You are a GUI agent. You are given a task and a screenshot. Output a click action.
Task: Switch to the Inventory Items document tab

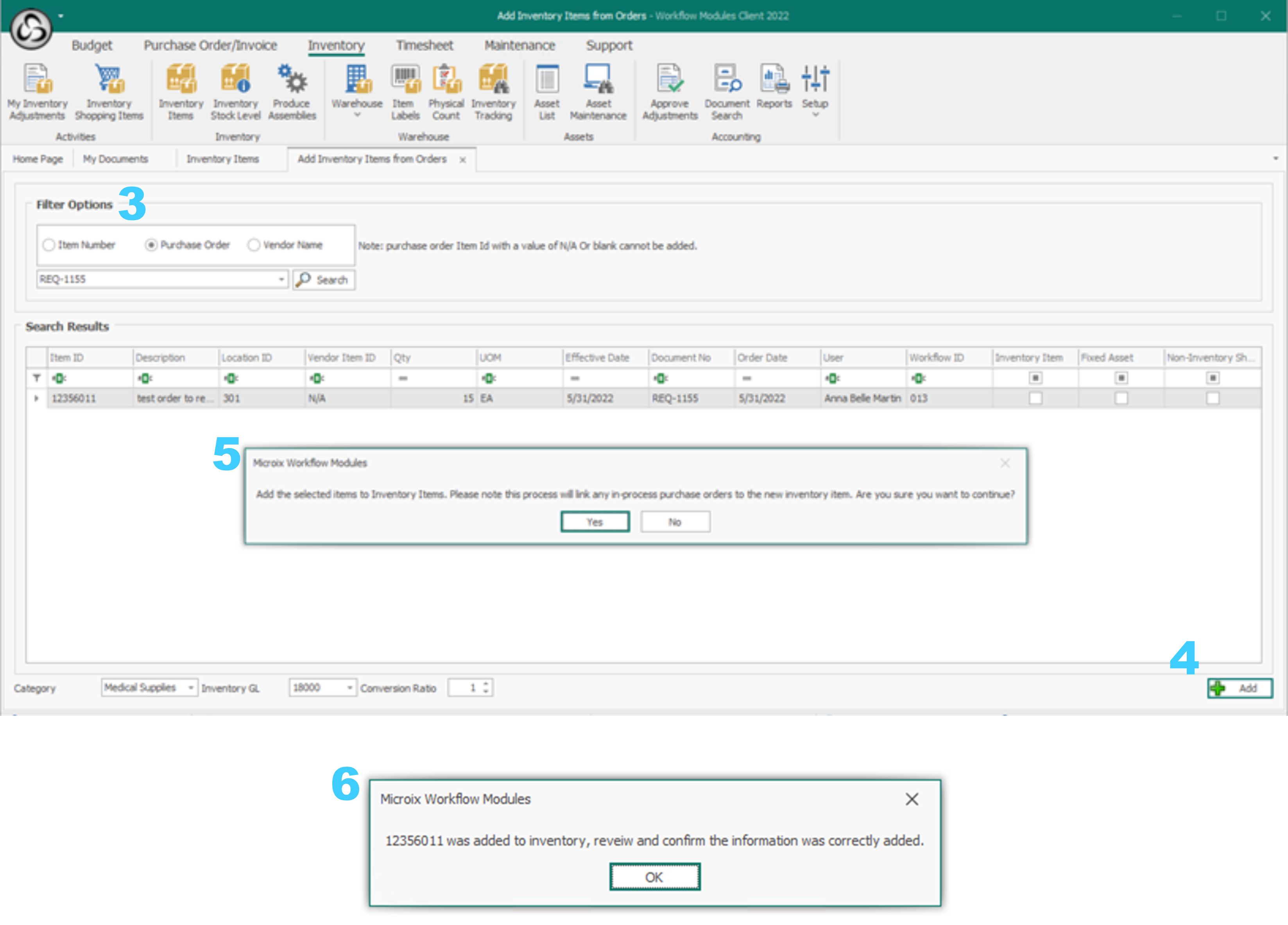(x=223, y=159)
